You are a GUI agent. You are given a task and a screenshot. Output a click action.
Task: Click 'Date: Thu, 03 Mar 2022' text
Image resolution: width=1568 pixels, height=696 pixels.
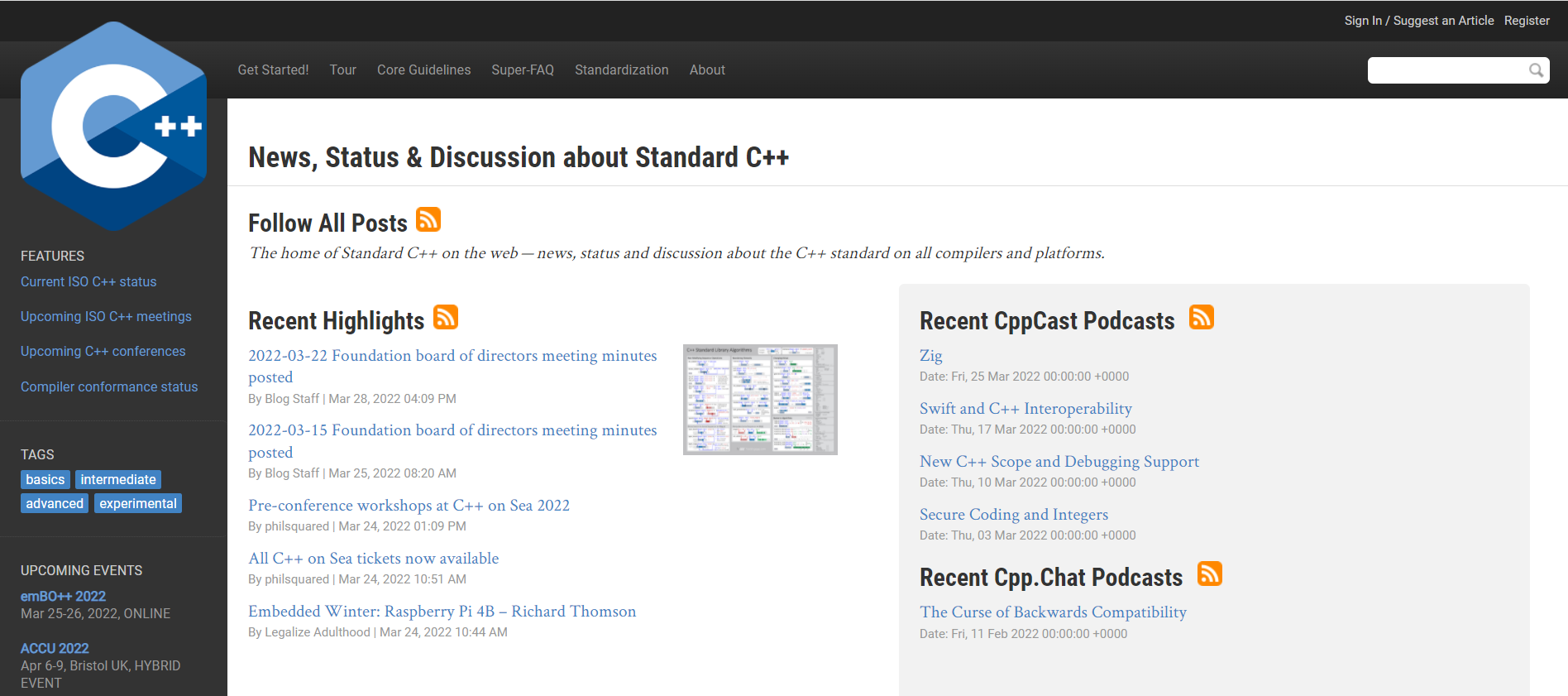(x=1028, y=535)
